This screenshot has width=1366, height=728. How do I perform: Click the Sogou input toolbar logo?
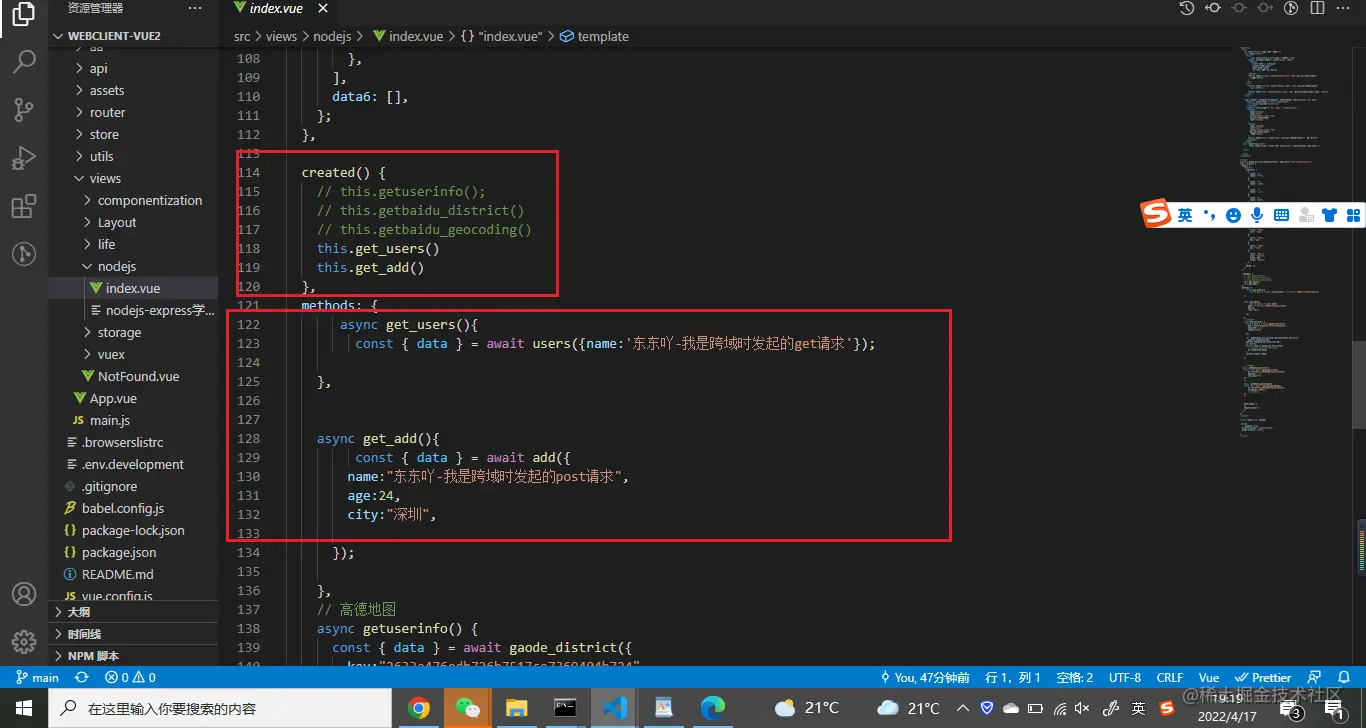[1156, 214]
